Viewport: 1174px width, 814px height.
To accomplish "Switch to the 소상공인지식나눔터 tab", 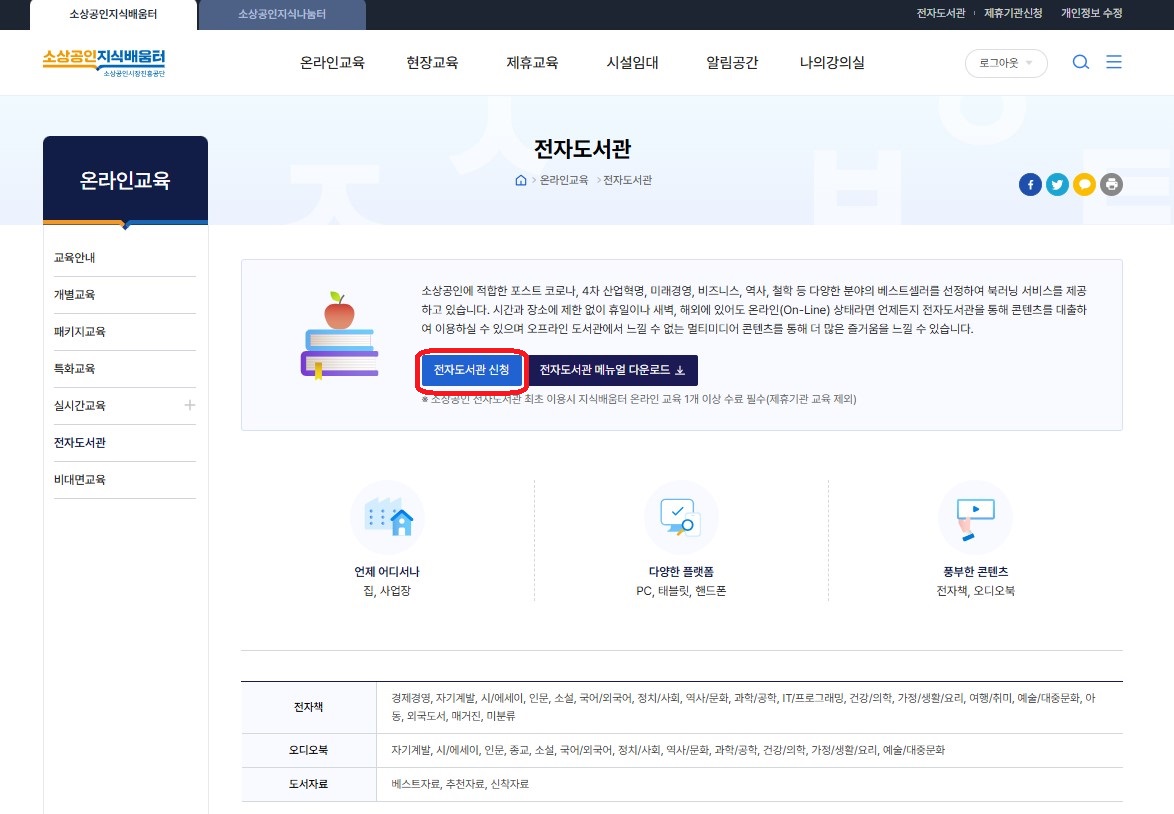I will (281, 14).
